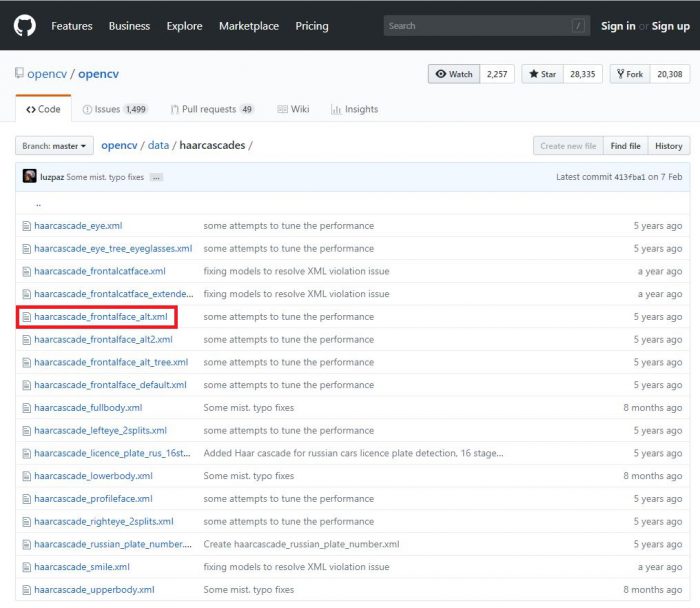Go up to parent directory (..)
700x608 pixels.
pyautogui.click(x=38, y=204)
